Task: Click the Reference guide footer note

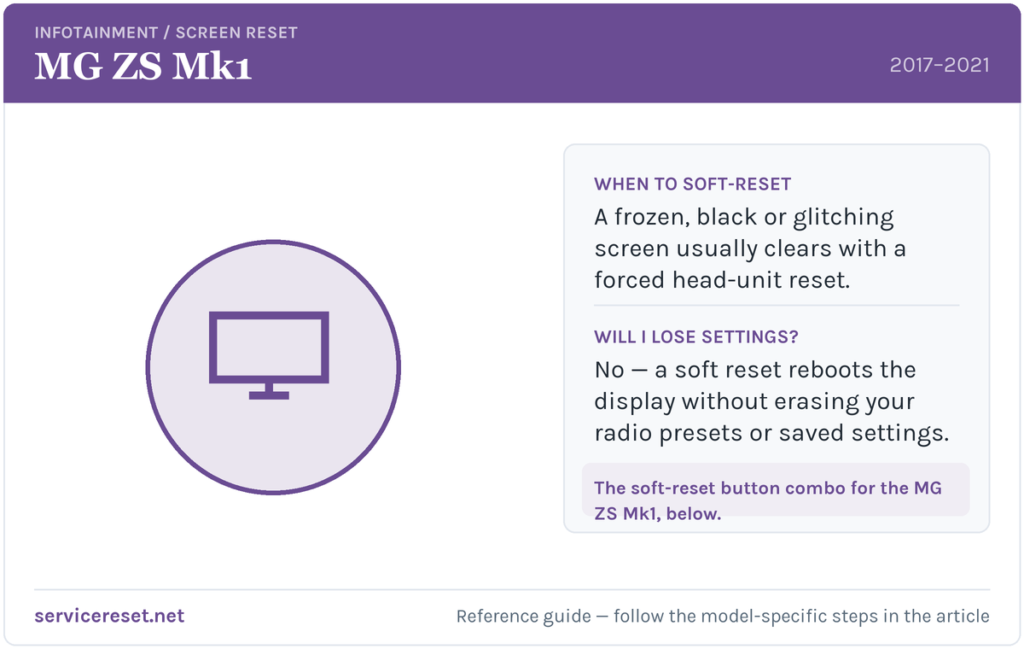Action: 722,616
